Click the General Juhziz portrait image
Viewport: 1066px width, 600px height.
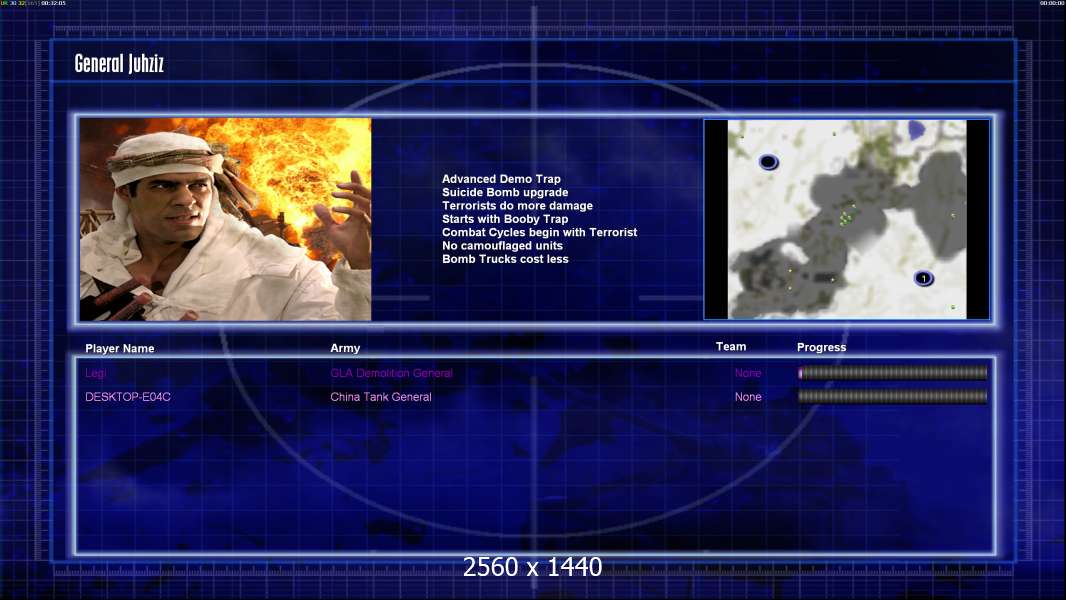pos(225,219)
